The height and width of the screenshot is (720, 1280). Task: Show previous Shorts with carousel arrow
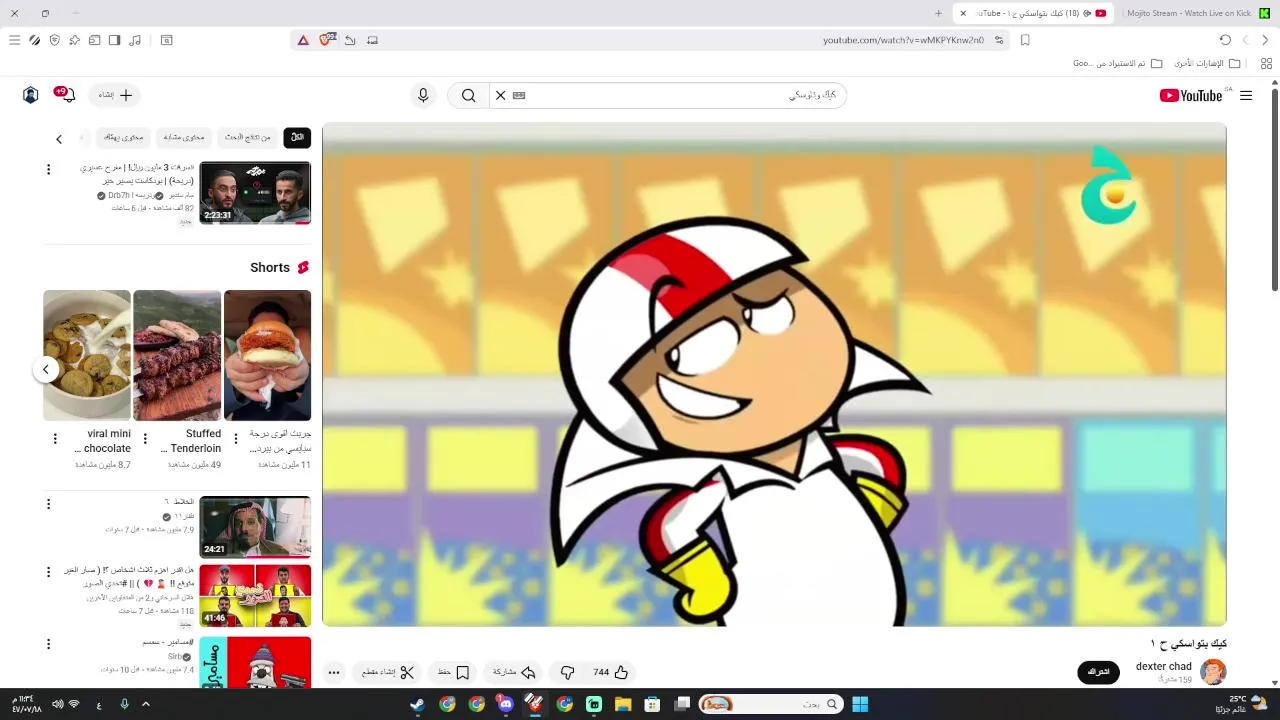coord(45,369)
